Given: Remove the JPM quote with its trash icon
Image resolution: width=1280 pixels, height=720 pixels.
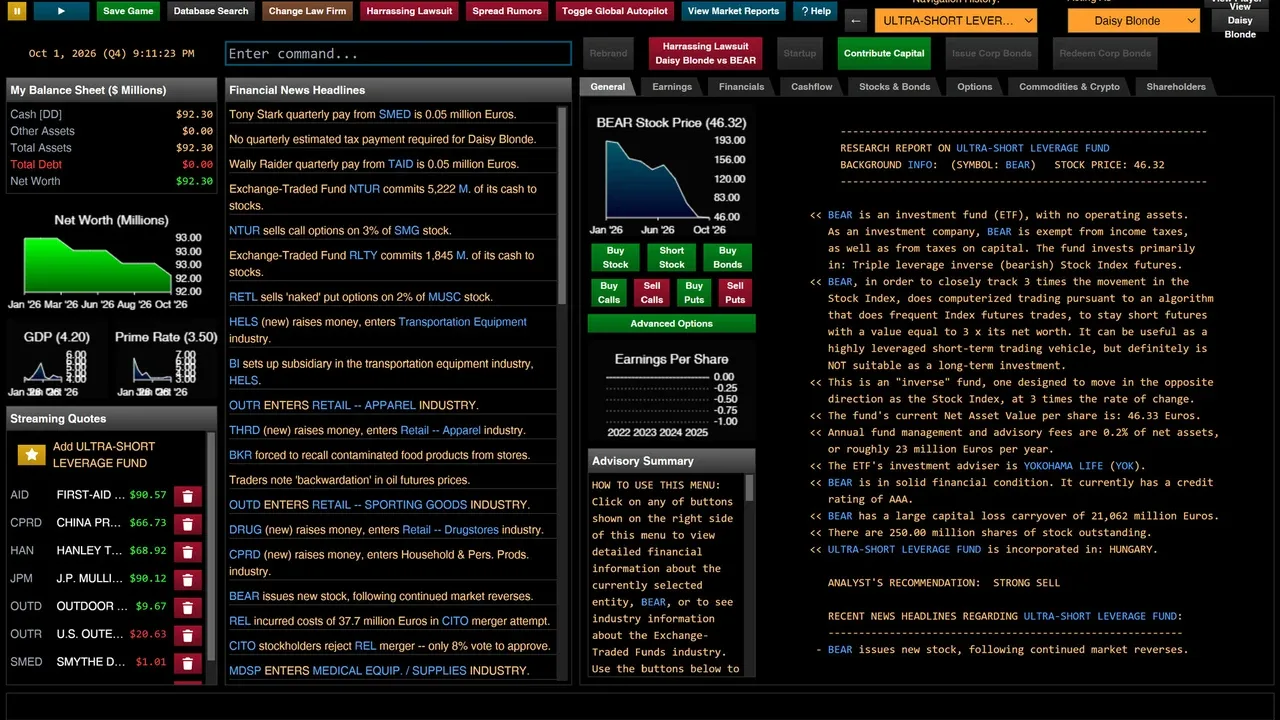Looking at the screenshot, I should pyautogui.click(x=188, y=579).
